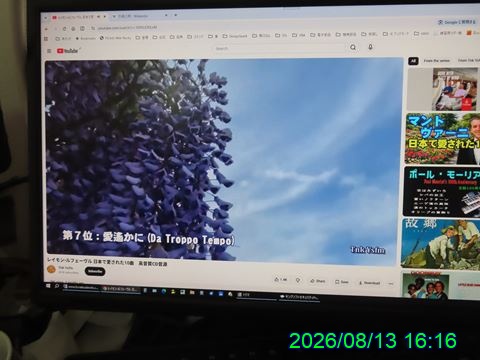Open File Explorer folder on taskbar
This screenshot has width=480, height=360.
point(192,292)
